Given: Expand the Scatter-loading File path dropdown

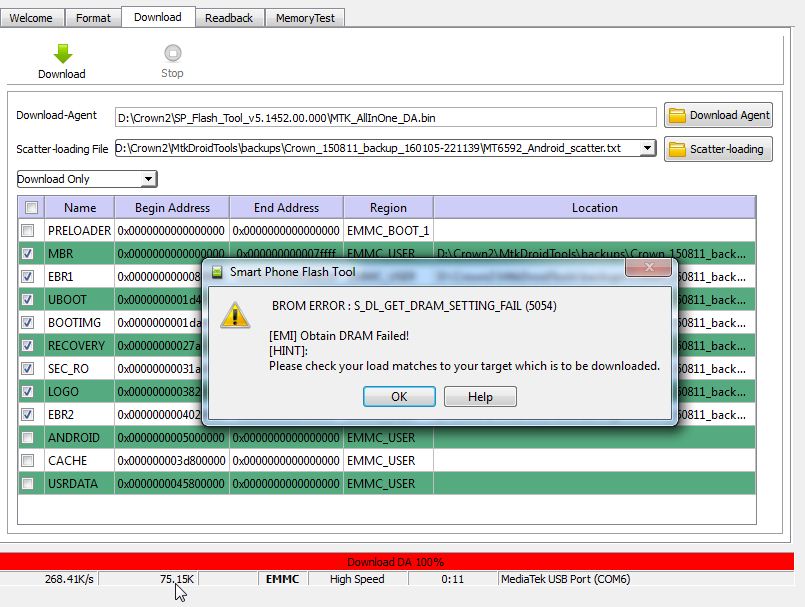Looking at the screenshot, I should (x=647, y=149).
